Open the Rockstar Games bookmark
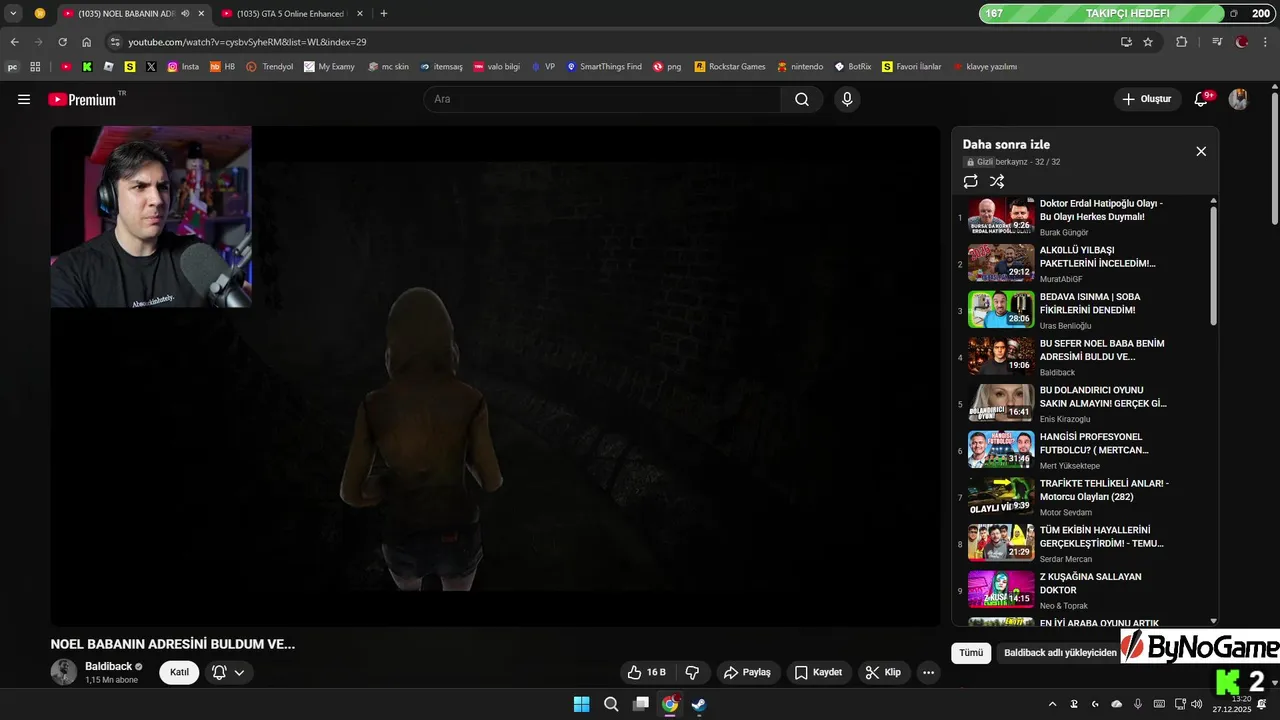 click(x=729, y=67)
